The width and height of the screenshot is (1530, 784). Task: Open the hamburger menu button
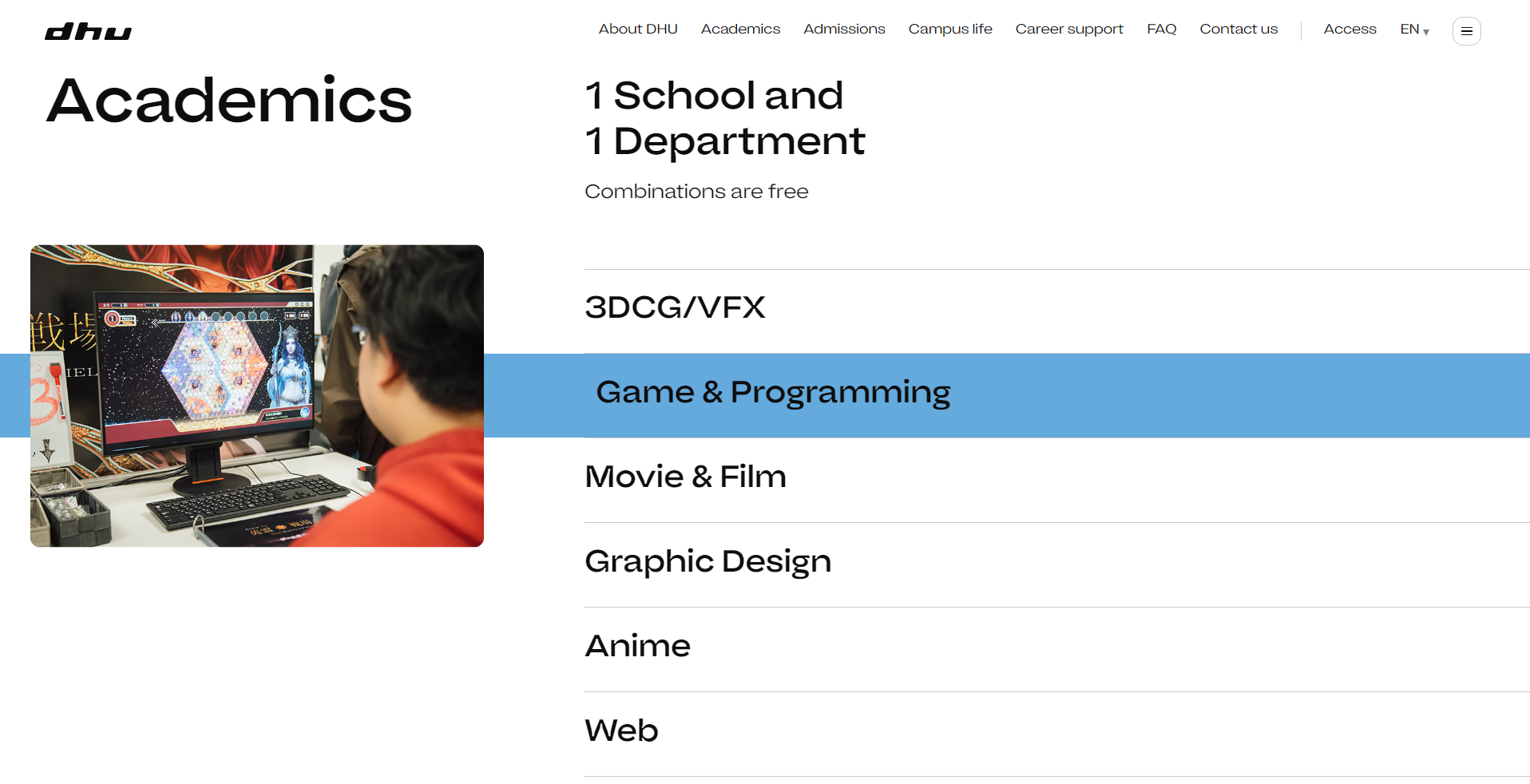point(1466,31)
